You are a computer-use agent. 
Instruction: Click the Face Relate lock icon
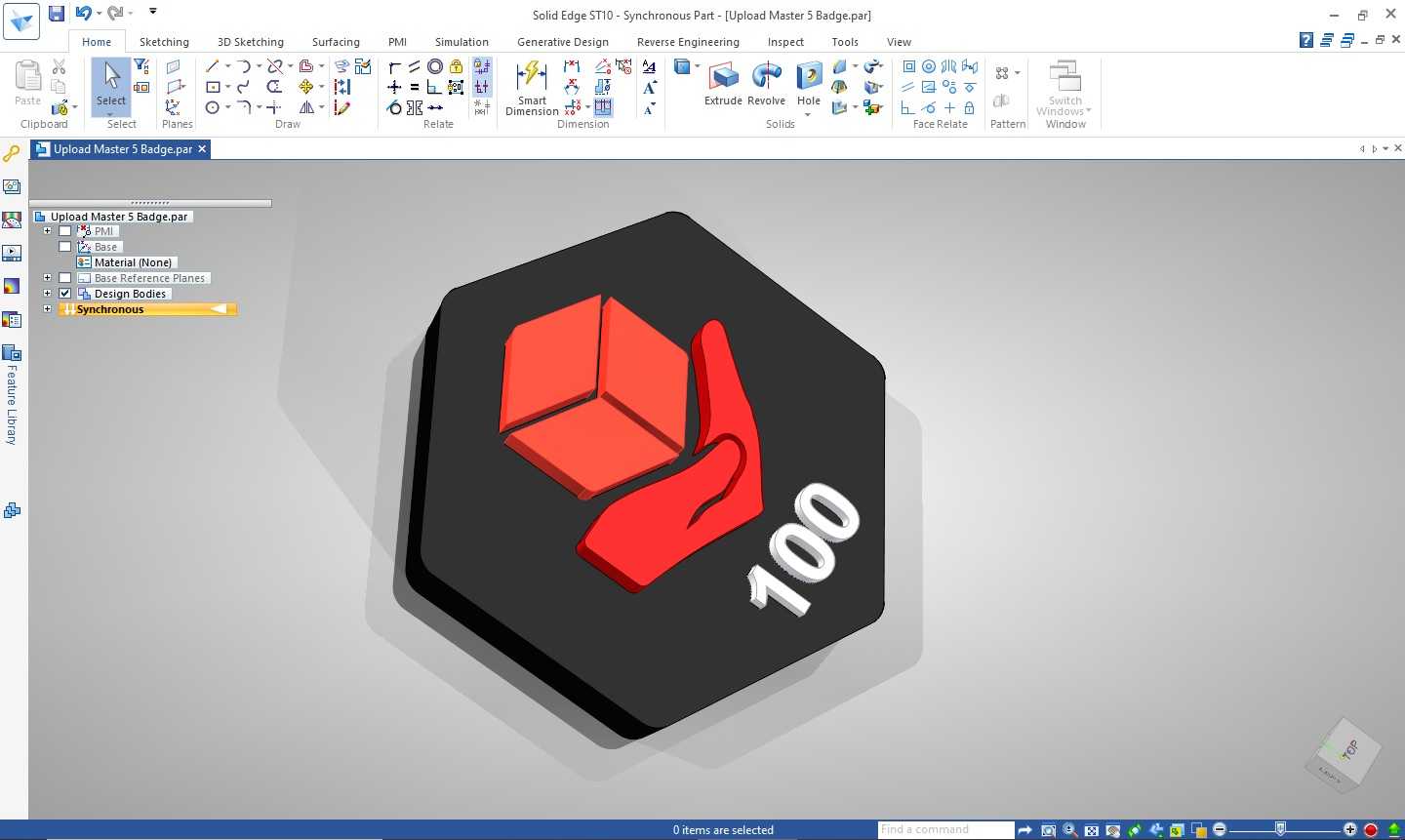969,107
